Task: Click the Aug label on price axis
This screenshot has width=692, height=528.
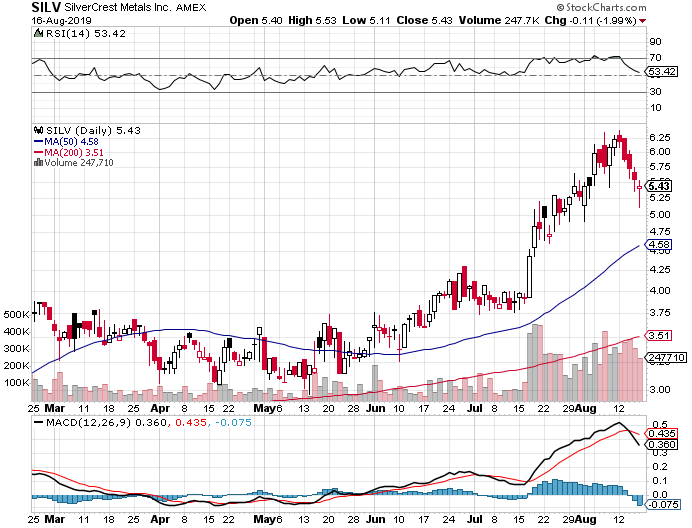Action: [586, 408]
